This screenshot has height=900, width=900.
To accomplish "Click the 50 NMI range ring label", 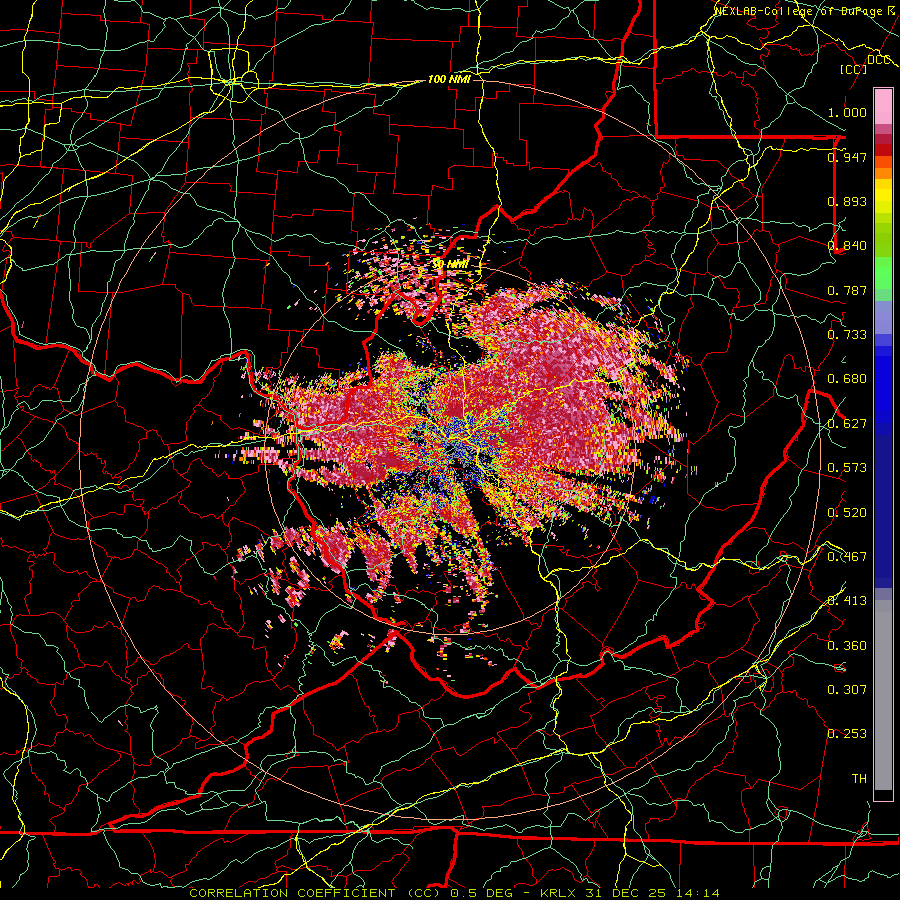I will pyautogui.click(x=451, y=264).
